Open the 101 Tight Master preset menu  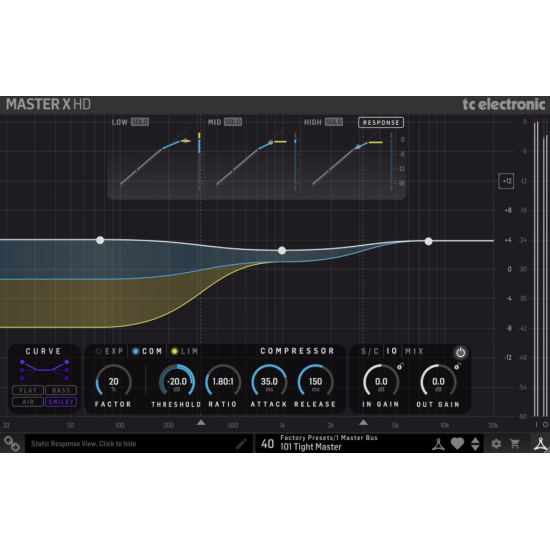(311, 447)
